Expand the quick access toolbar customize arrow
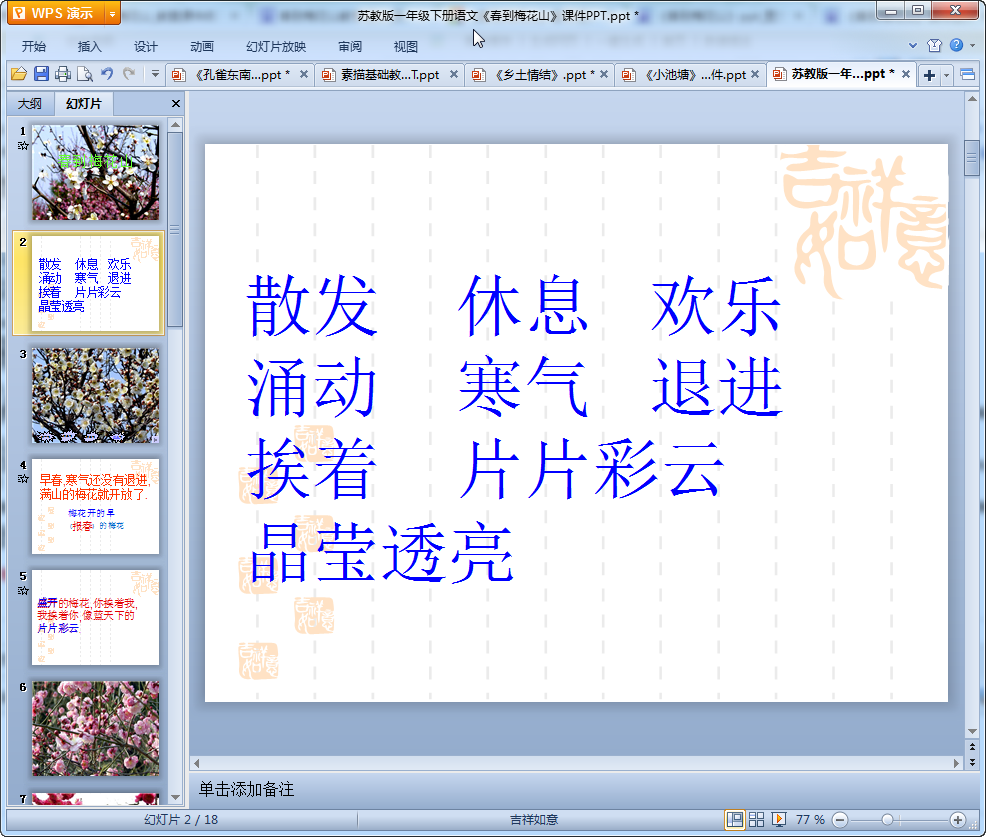The height and width of the screenshot is (837, 986). pyautogui.click(x=155, y=74)
